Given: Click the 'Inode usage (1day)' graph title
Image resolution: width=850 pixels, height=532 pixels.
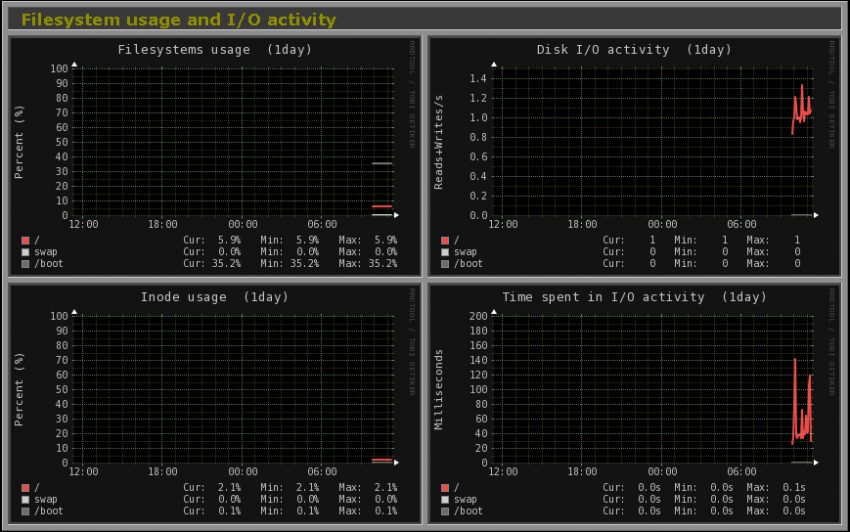Looking at the screenshot, I should pyautogui.click(x=215, y=297).
